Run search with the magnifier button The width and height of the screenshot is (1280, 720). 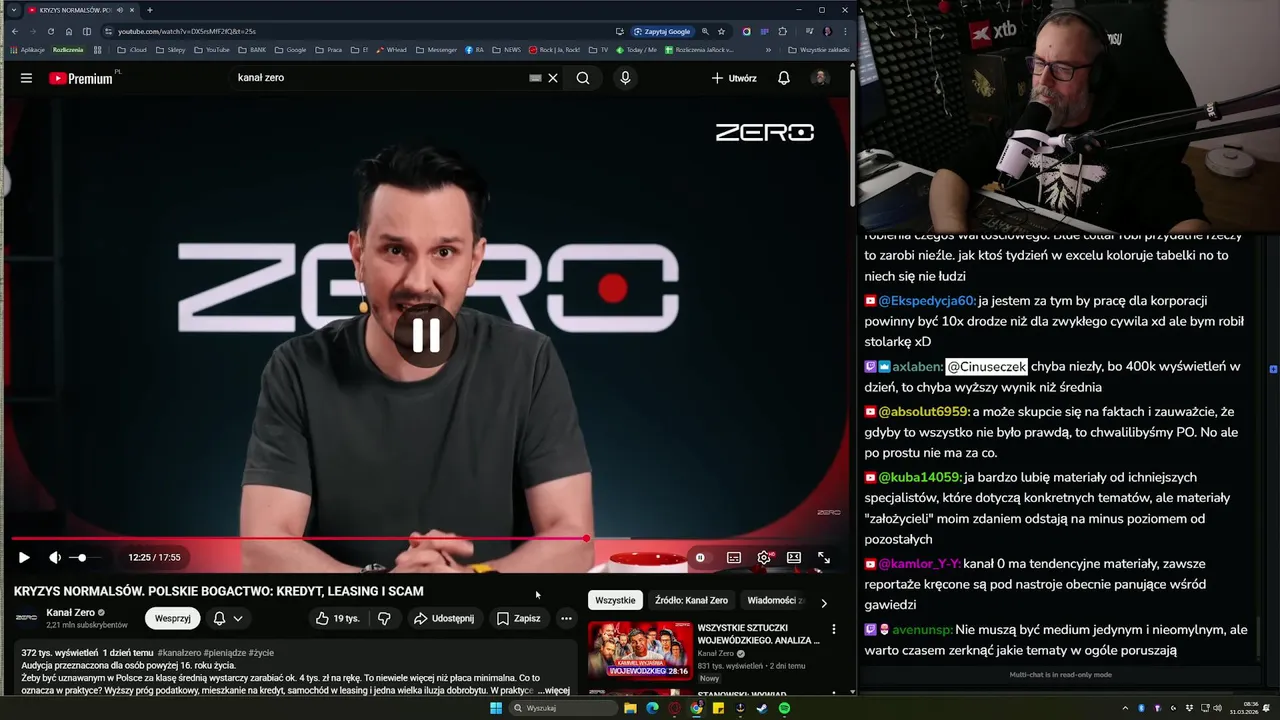tap(583, 78)
